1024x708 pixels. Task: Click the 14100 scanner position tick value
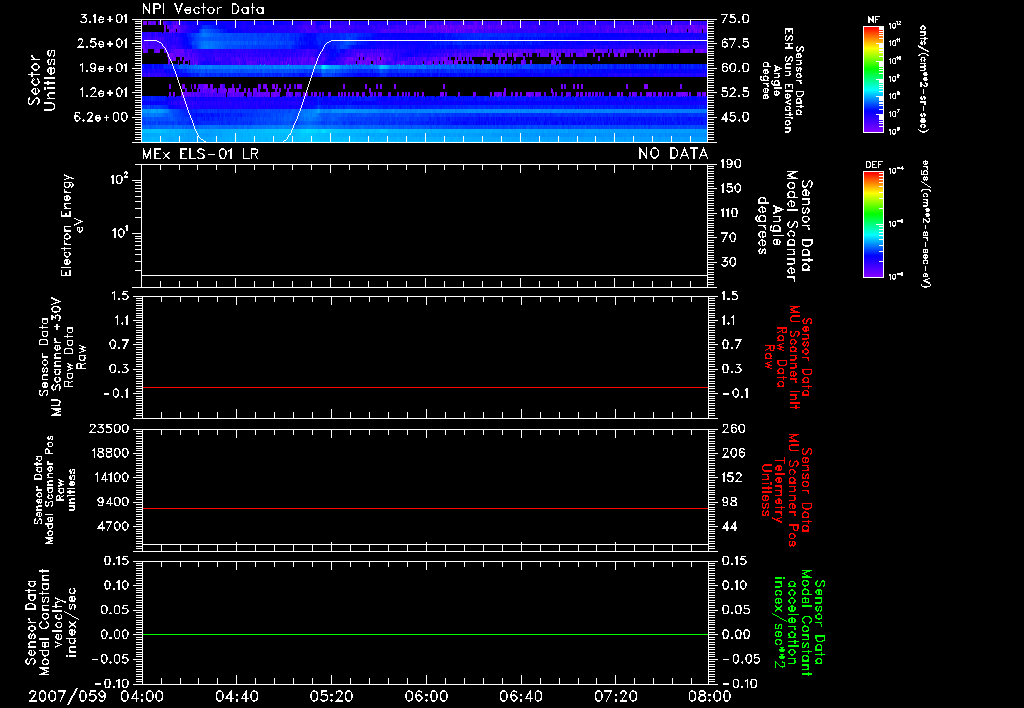108,477
